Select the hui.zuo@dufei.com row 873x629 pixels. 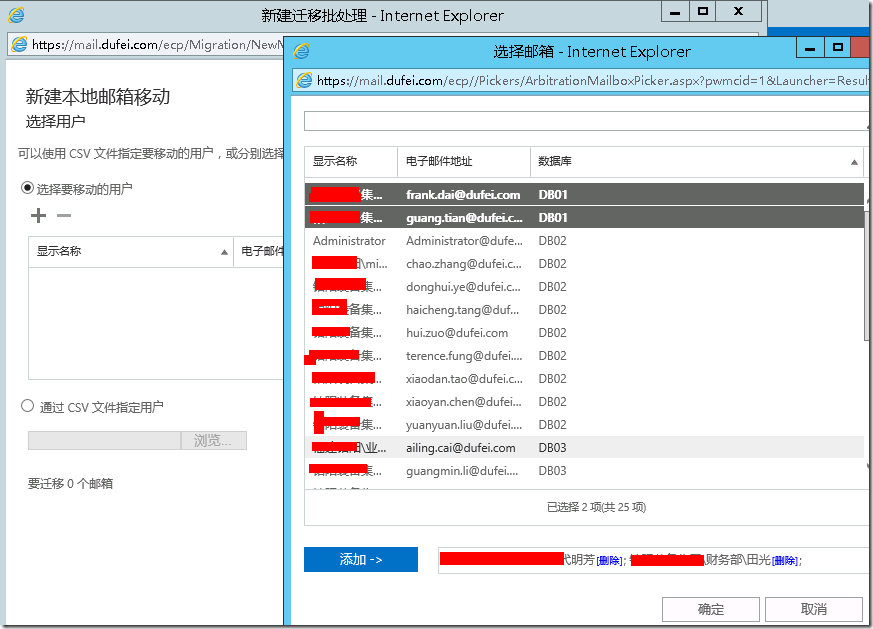click(584, 333)
